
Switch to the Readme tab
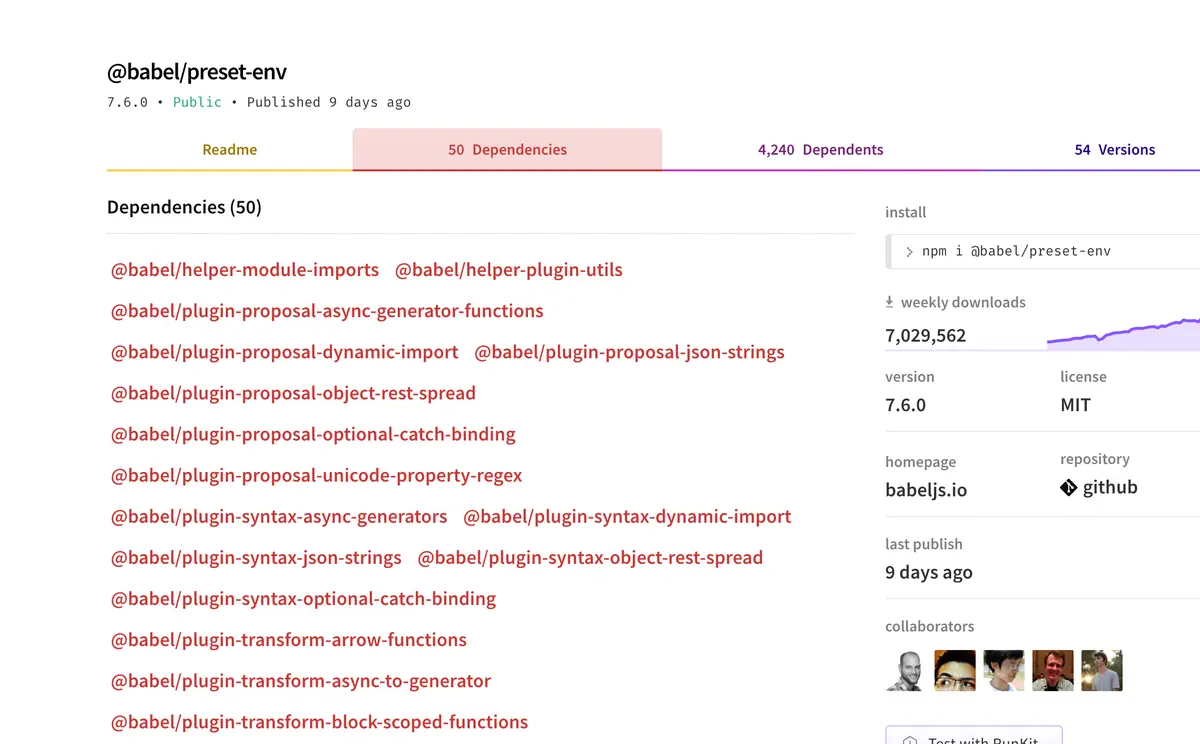click(x=230, y=150)
